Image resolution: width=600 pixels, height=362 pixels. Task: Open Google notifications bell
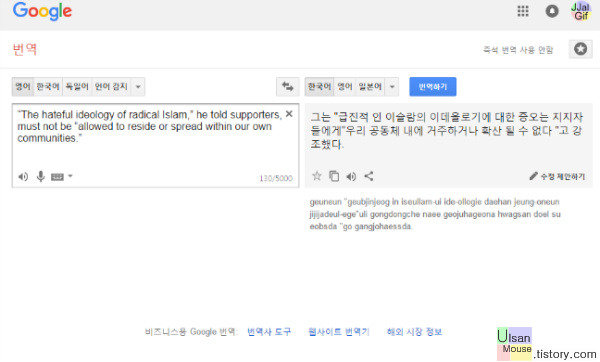click(x=552, y=11)
